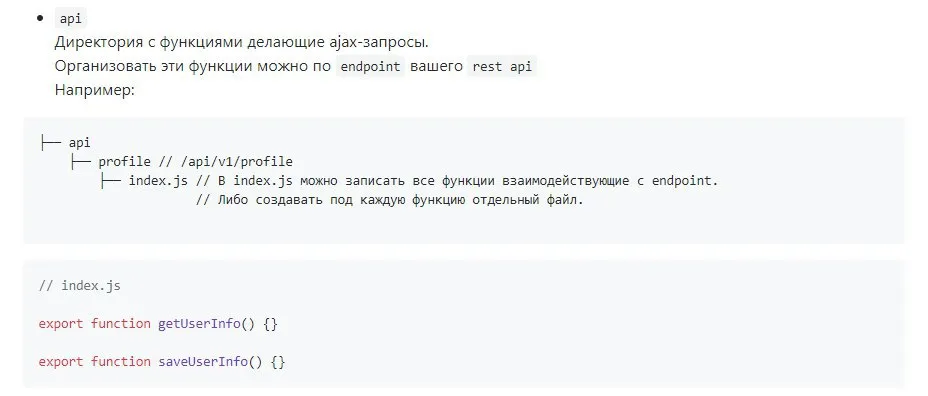This screenshot has height=396, width=928.
Task: Click the inline code word "endpoint"
Action: 370,66
